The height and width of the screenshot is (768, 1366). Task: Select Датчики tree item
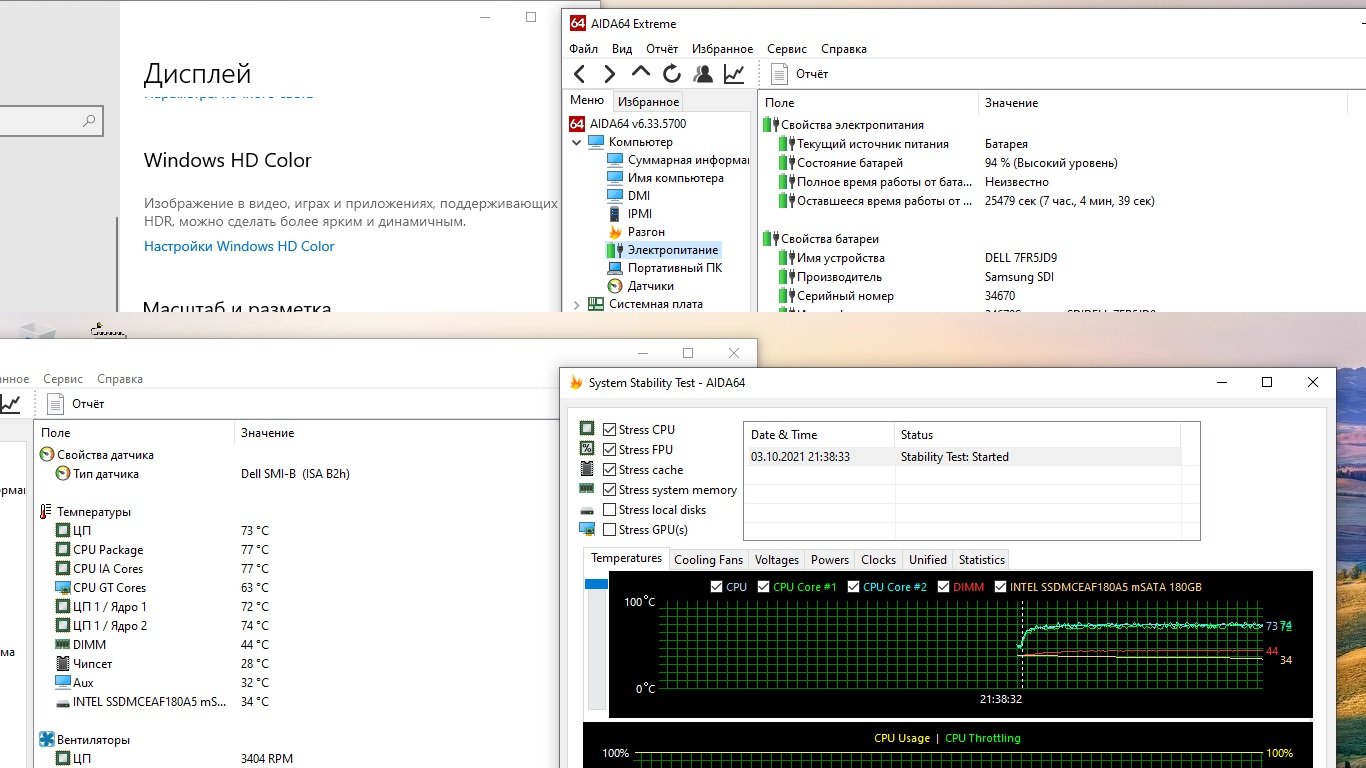(640, 286)
